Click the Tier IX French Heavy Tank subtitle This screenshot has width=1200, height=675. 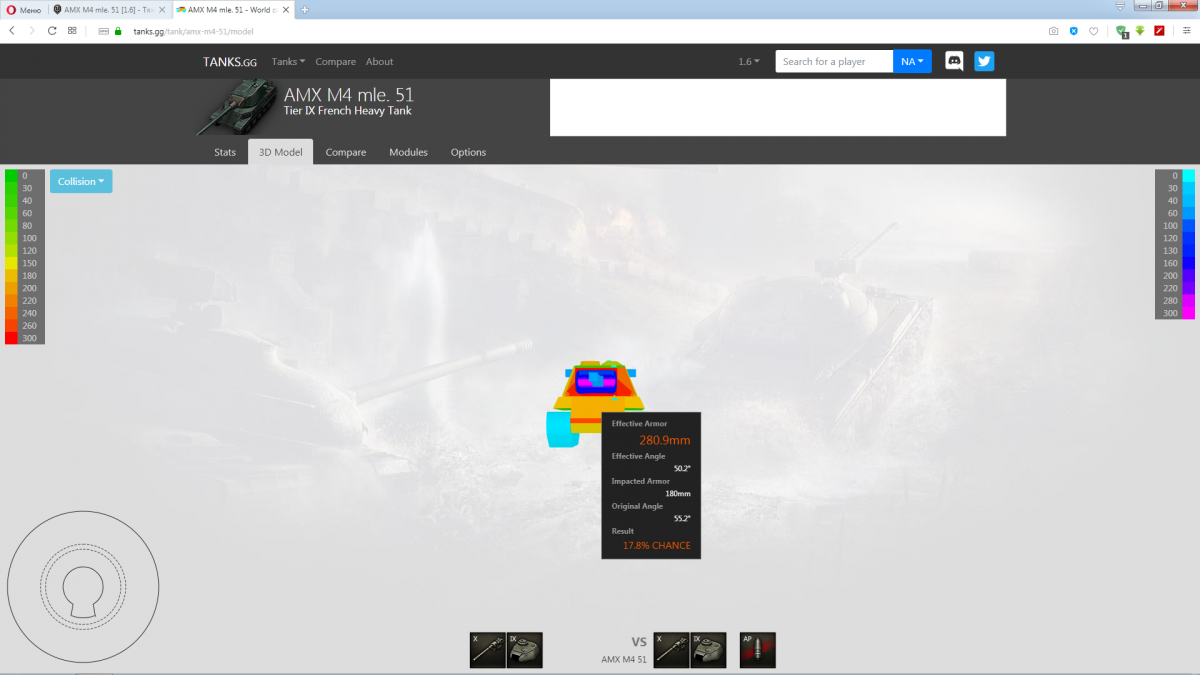348,111
